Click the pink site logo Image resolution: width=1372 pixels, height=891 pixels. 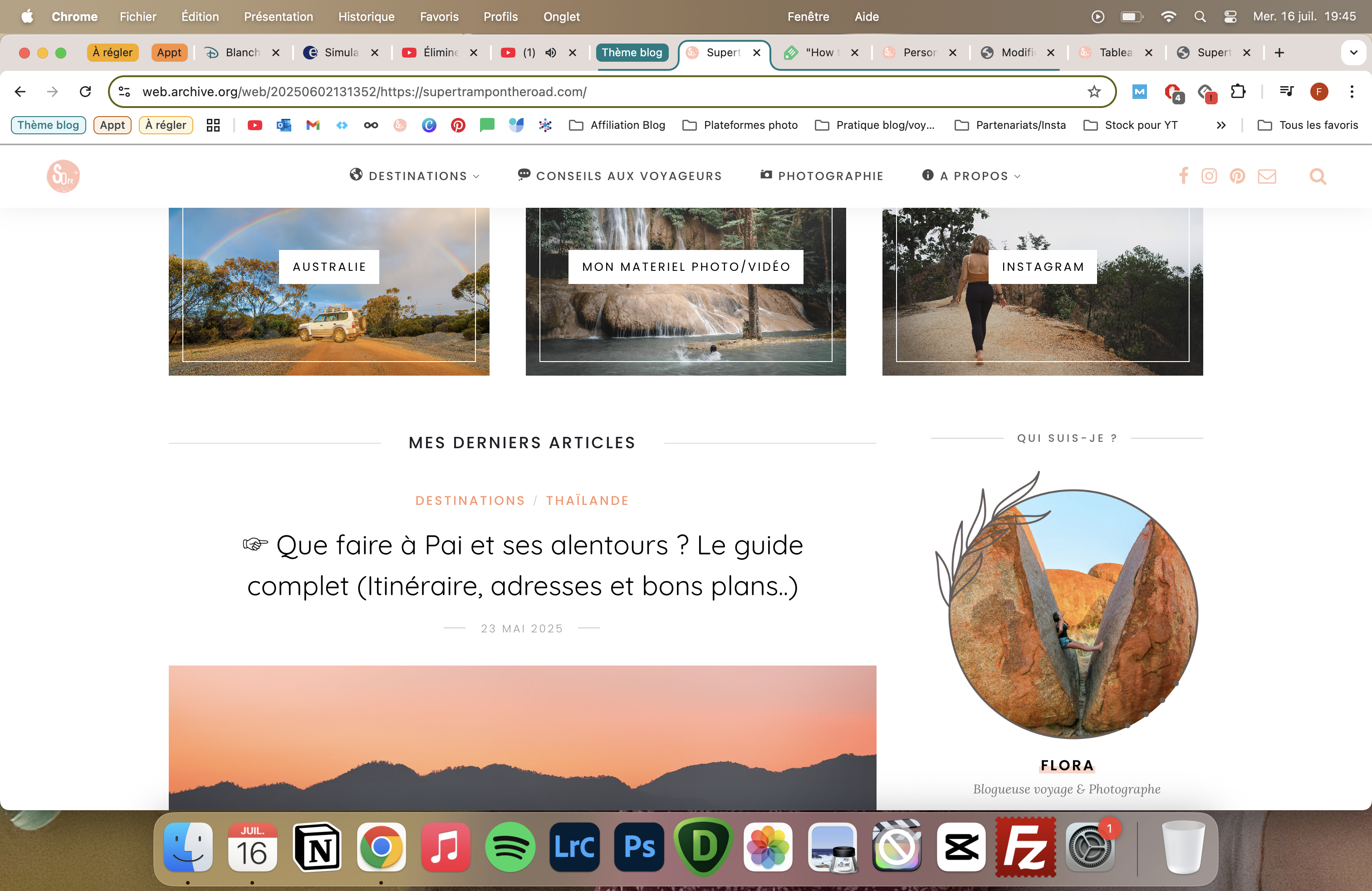click(63, 176)
